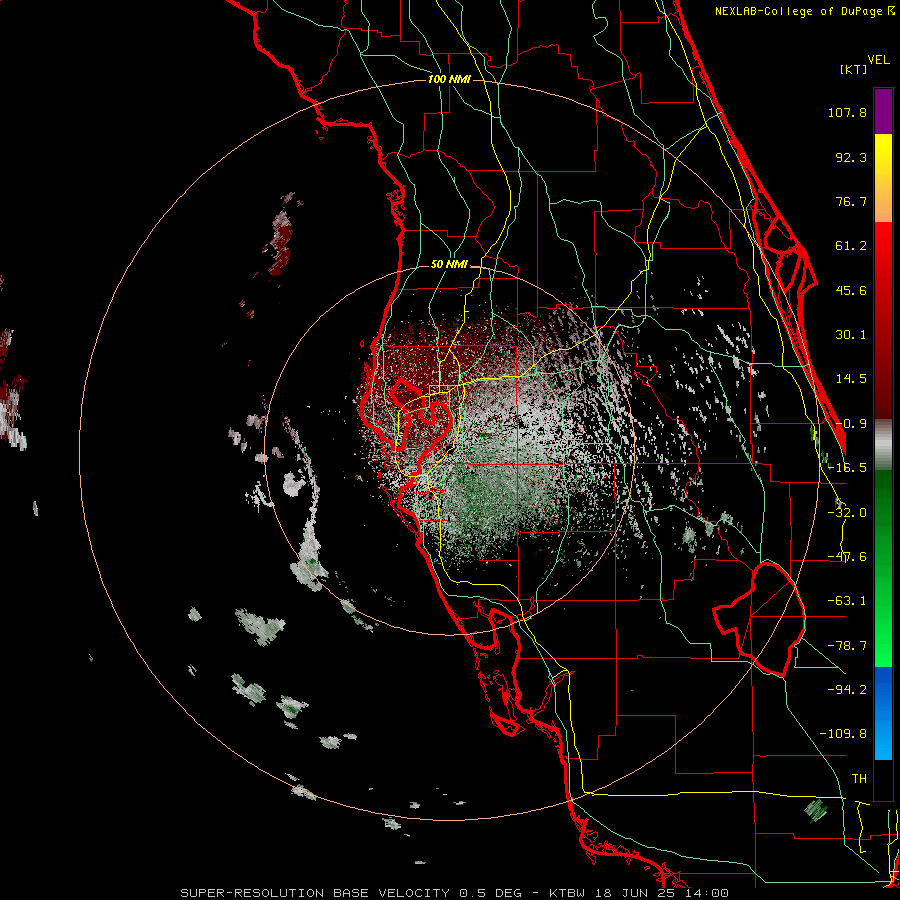Pick the yellow segment of velocity color bar

[x=883, y=178]
